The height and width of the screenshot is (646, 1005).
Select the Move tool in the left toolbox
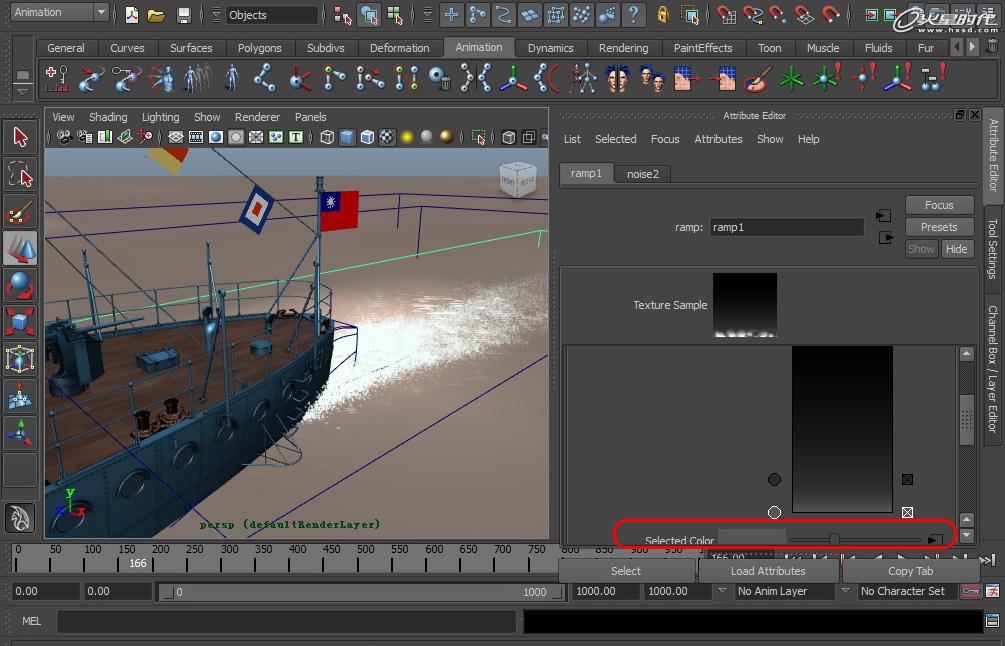click(20, 249)
